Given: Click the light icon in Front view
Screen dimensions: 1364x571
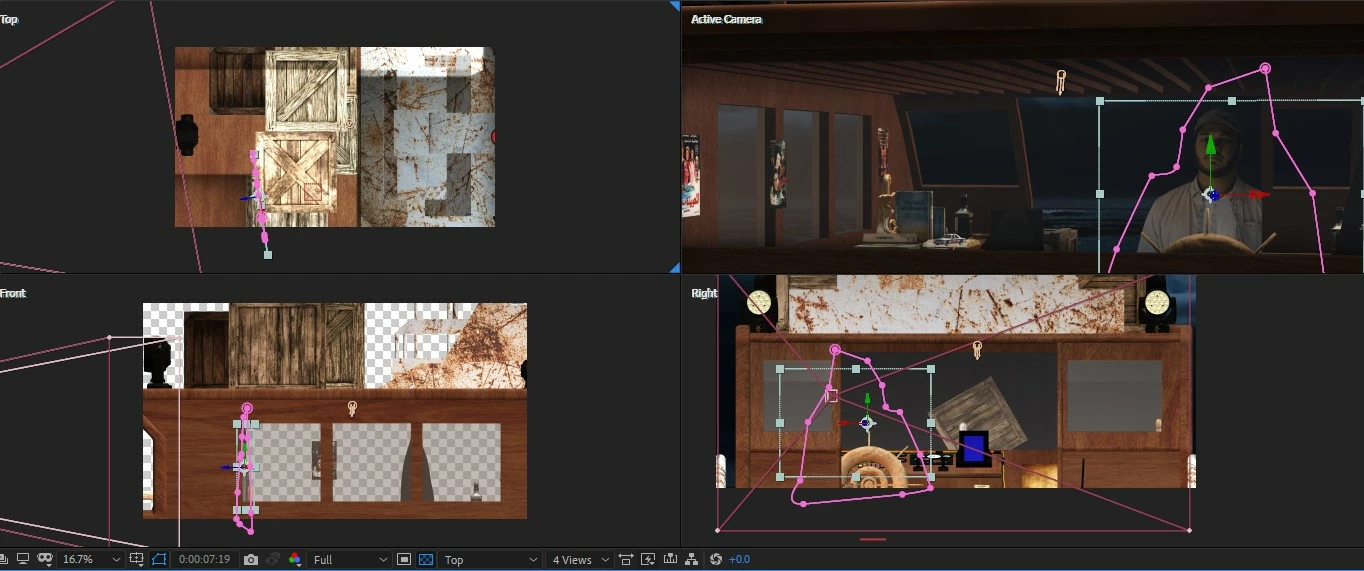Looking at the screenshot, I should click(x=352, y=408).
